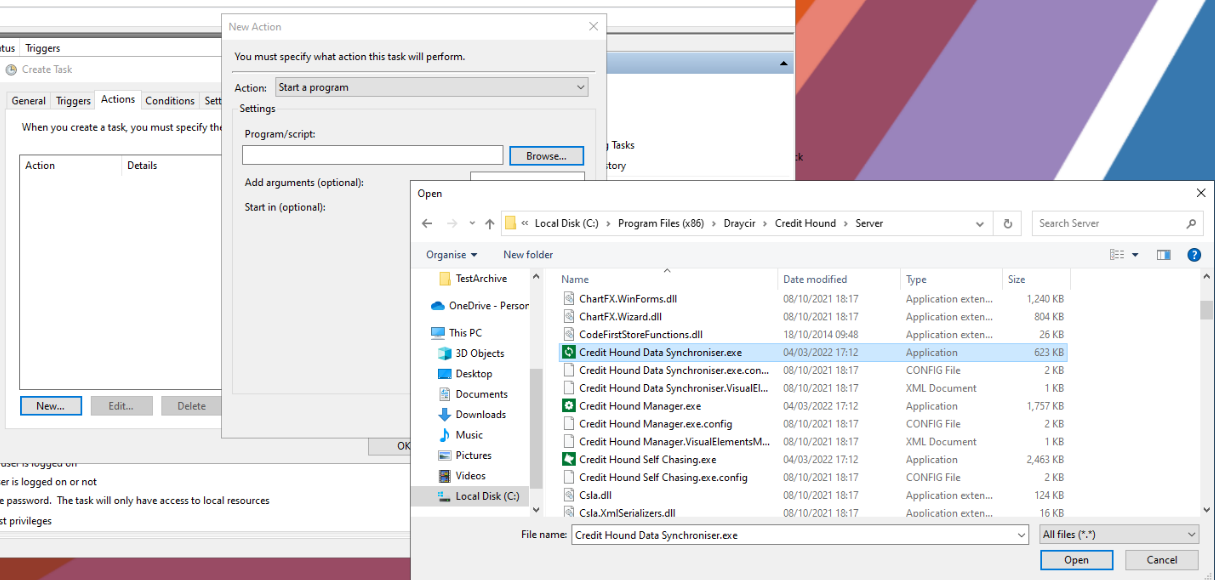Click the Up one level arrow

coord(489,224)
